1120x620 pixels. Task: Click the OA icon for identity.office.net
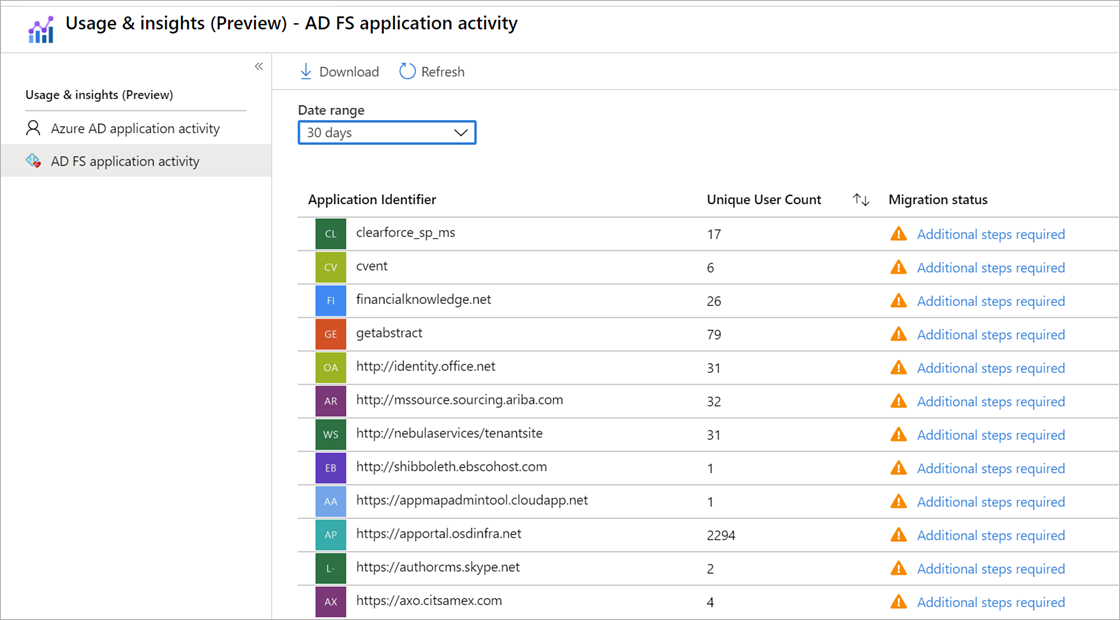pyautogui.click(x=331, y=368)
